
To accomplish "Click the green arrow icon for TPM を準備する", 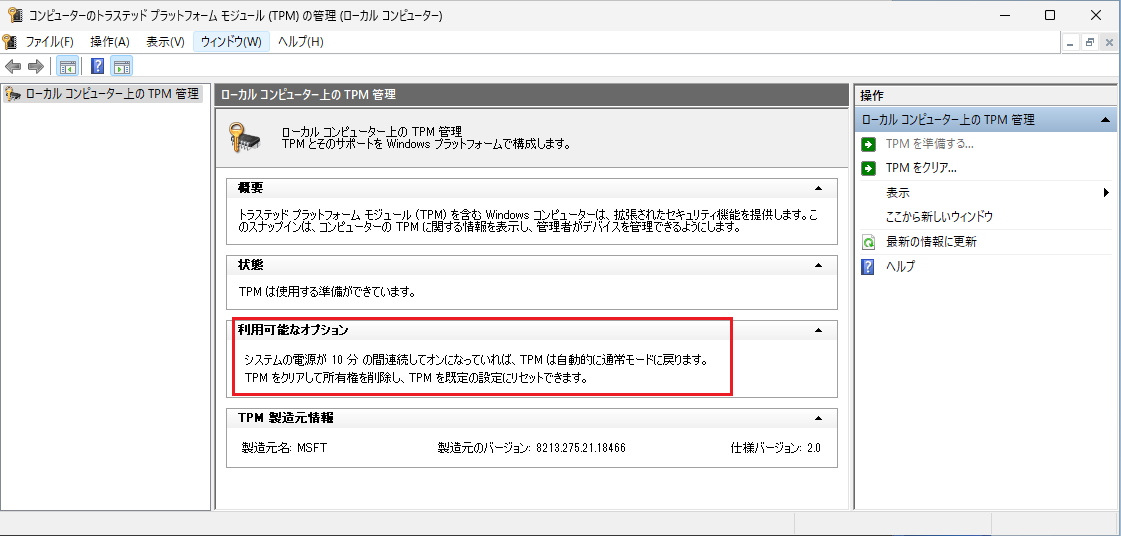I will [869, 144].
